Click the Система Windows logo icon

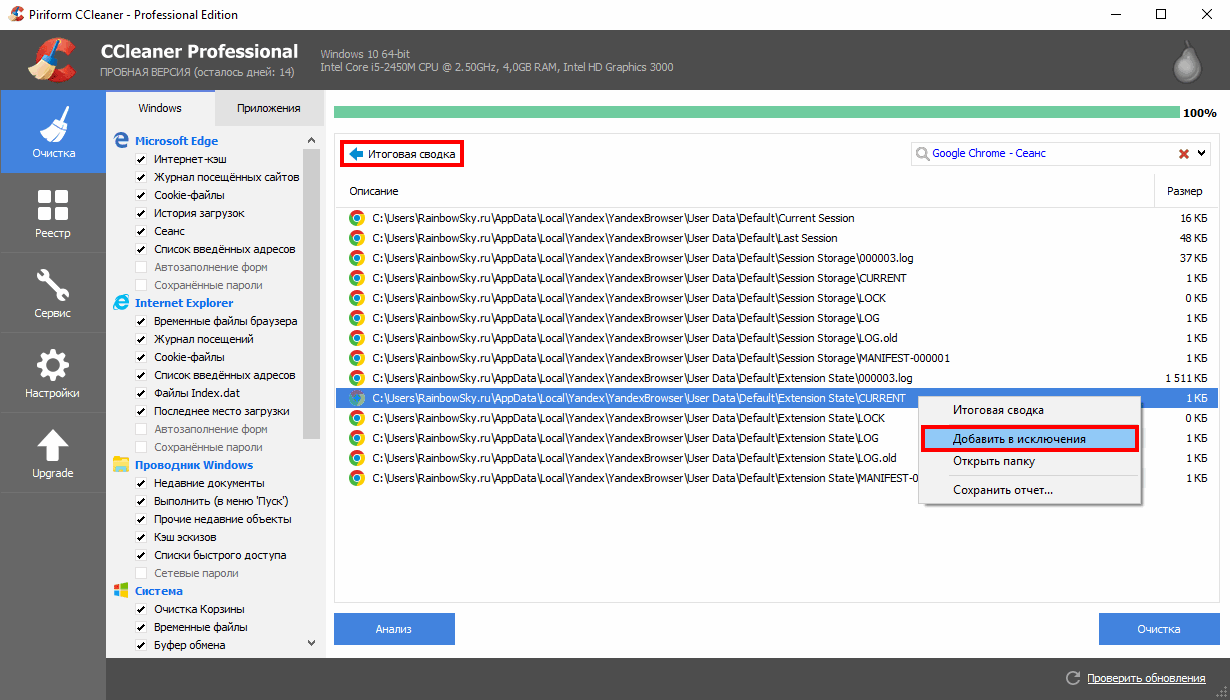121,591
